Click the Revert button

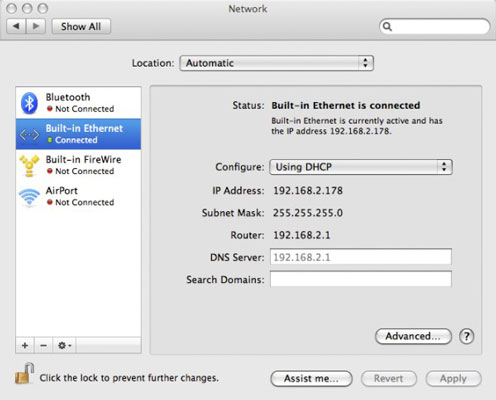[389, 379]
